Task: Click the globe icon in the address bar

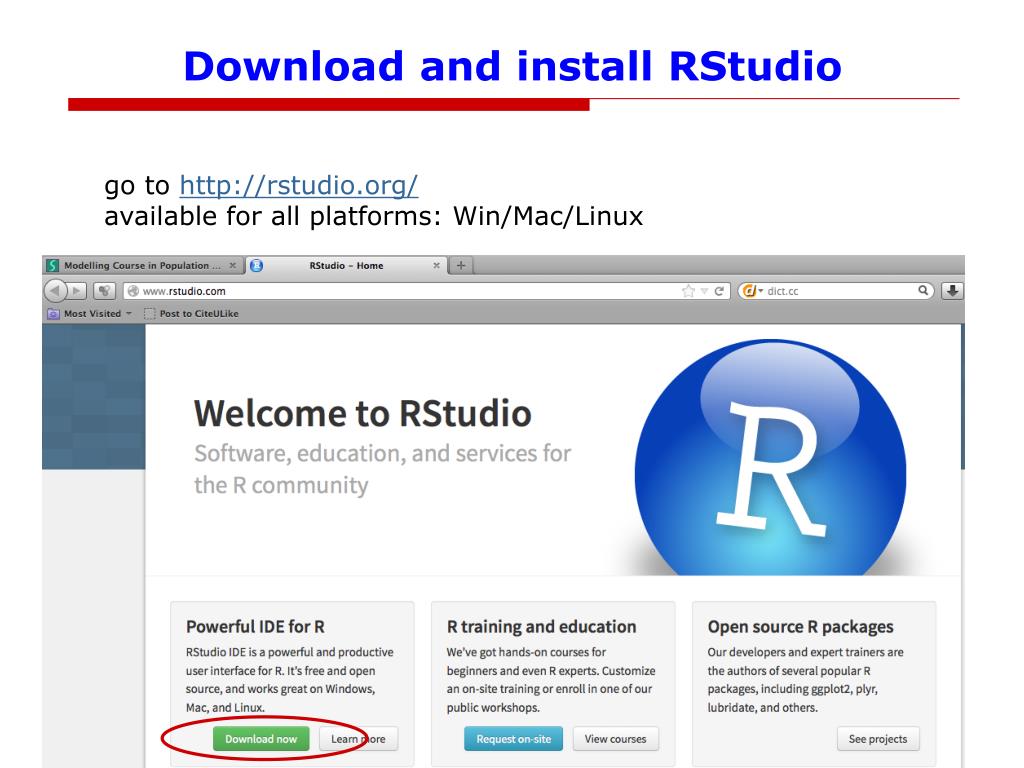Action: click(x=133, y=291)
